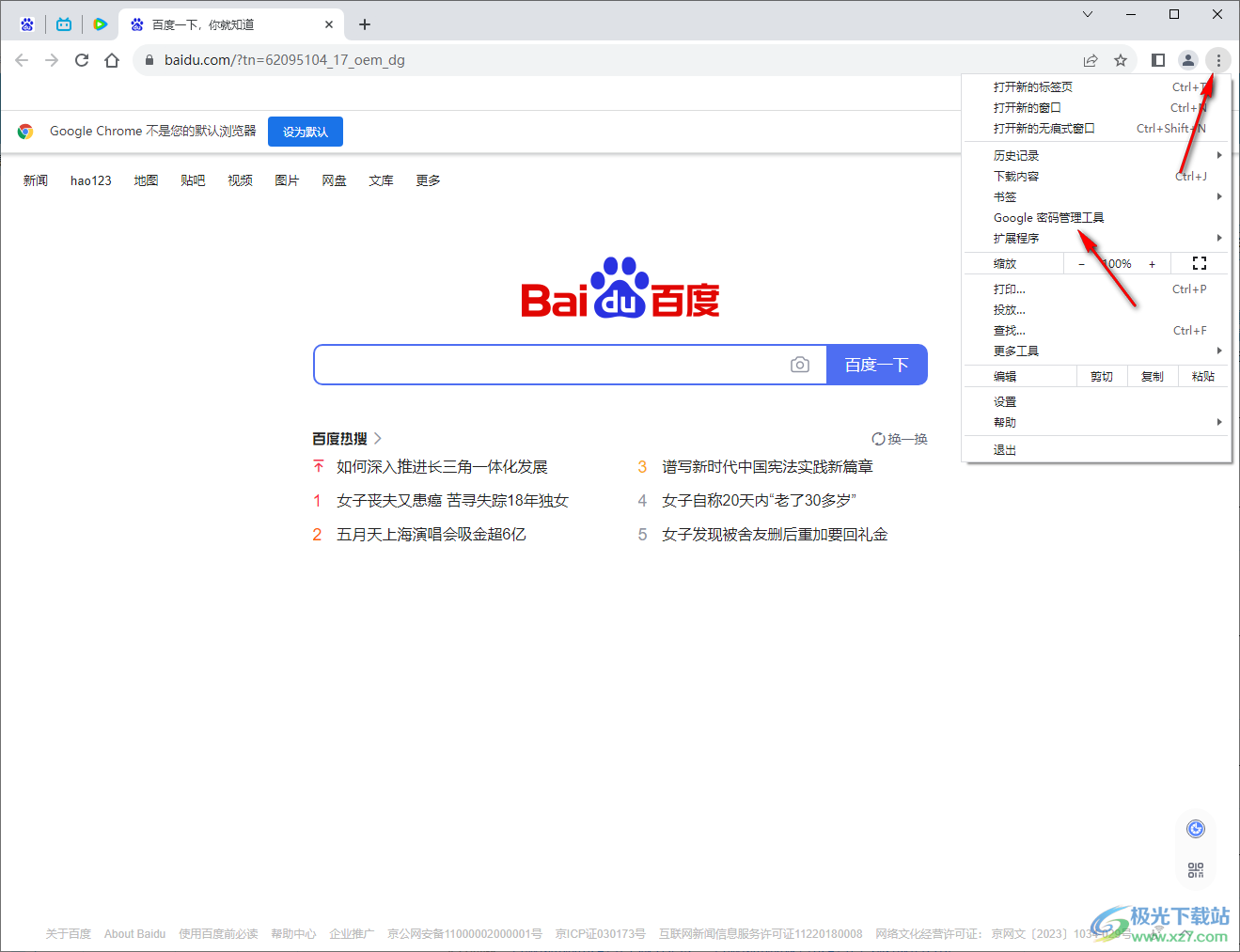Click the 复制 button
This screenshot has width=1240, height=952.
point(1153,376)
